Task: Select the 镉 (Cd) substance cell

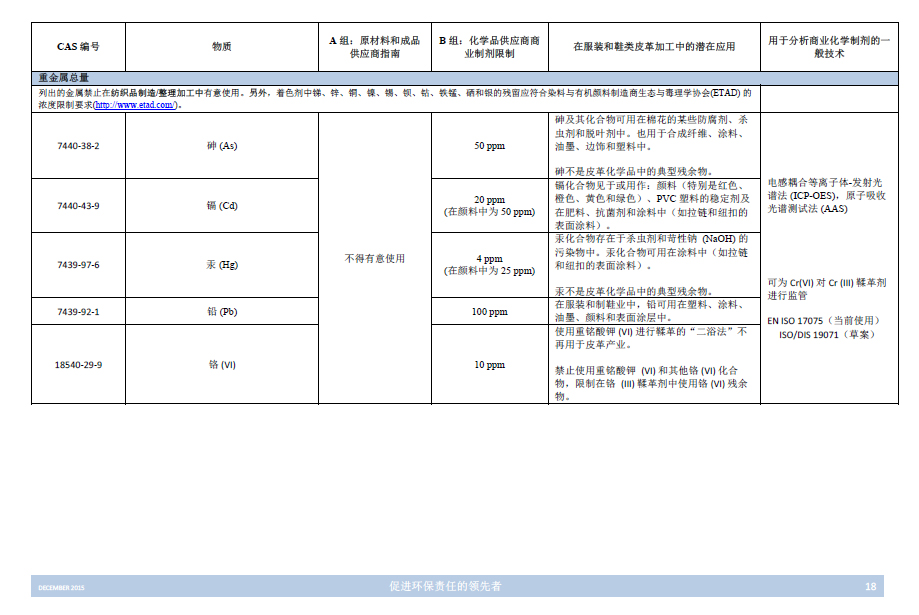Action: (222, 205)
